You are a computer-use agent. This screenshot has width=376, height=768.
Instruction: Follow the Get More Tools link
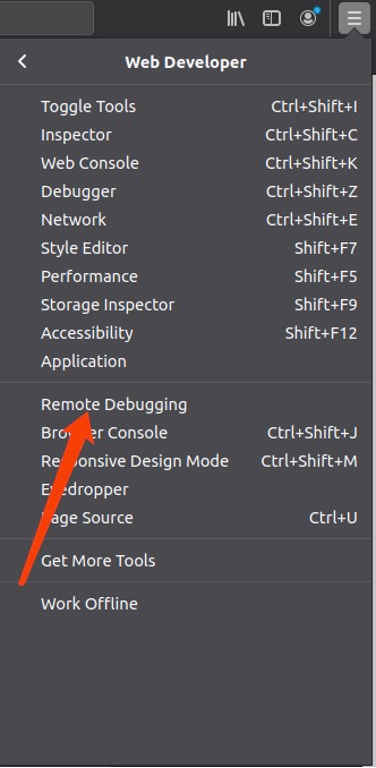tap(188, 561)
